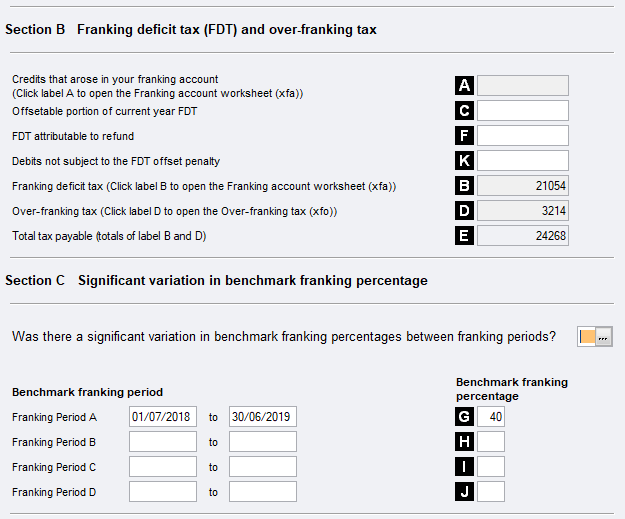Click Franking Period D end date field
Viewport: 625px width, 519px height.
click(263, 492)
